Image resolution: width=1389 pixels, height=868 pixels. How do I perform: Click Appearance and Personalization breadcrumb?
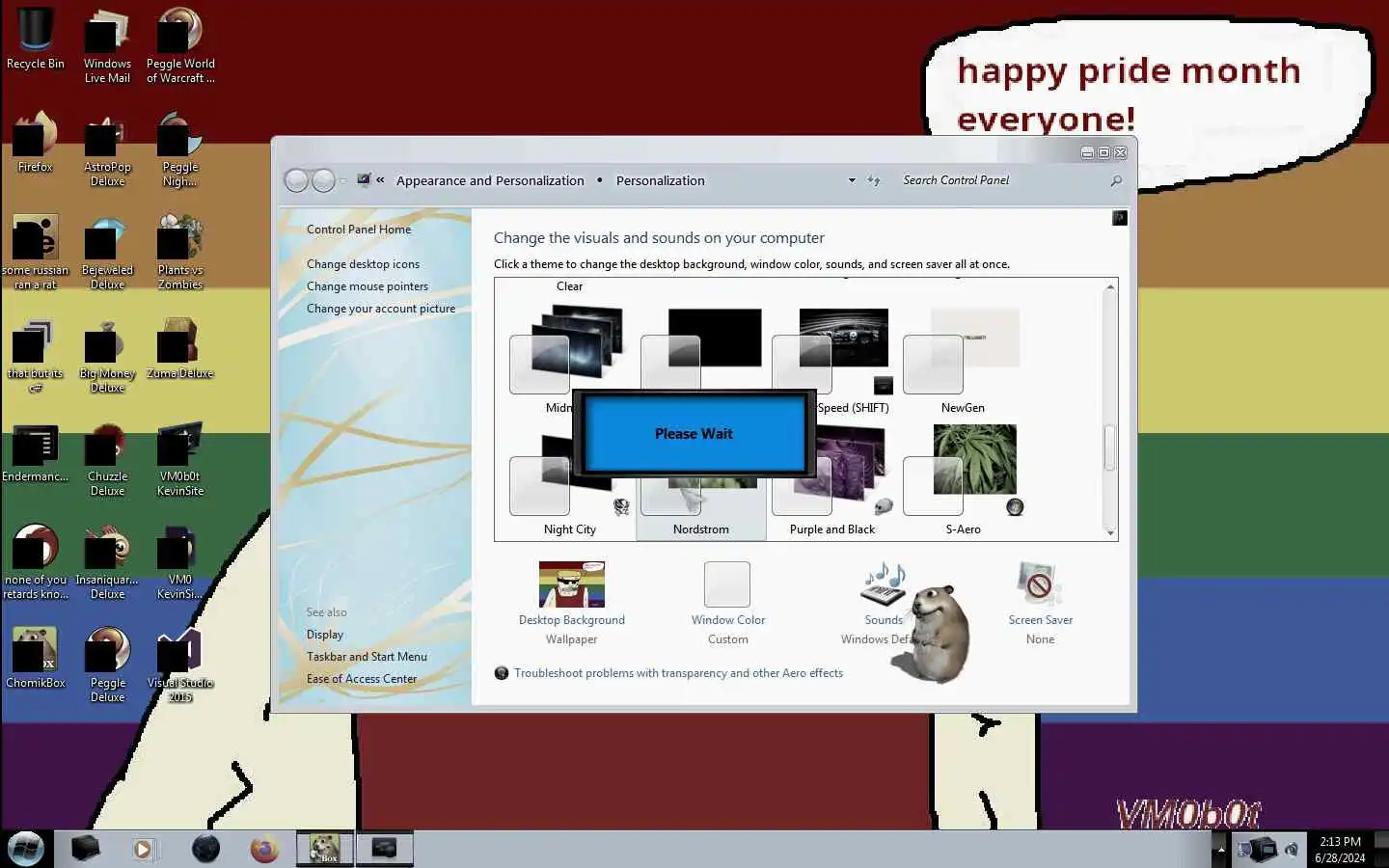[490, 180]
